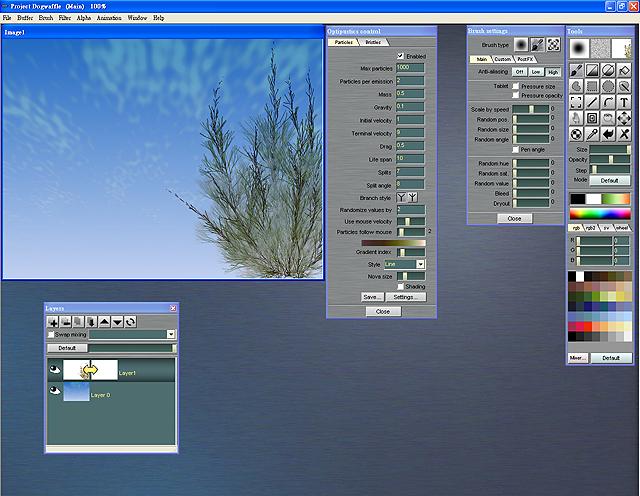640x496 pixels.
Task: Select the Move tool with four arrows
Action: click(623, 118)
